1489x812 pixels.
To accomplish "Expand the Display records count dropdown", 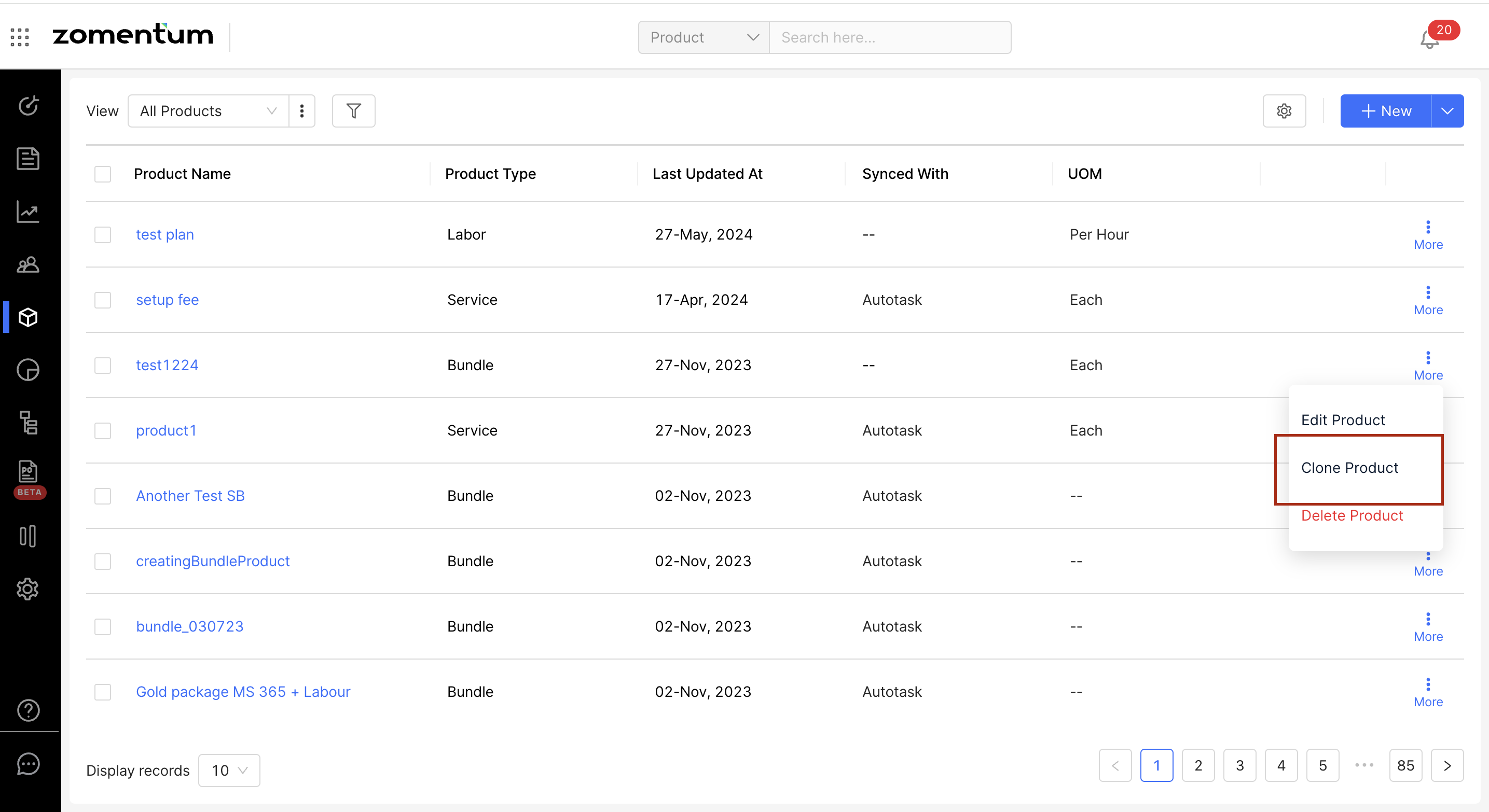I will [x=229, y=771].
